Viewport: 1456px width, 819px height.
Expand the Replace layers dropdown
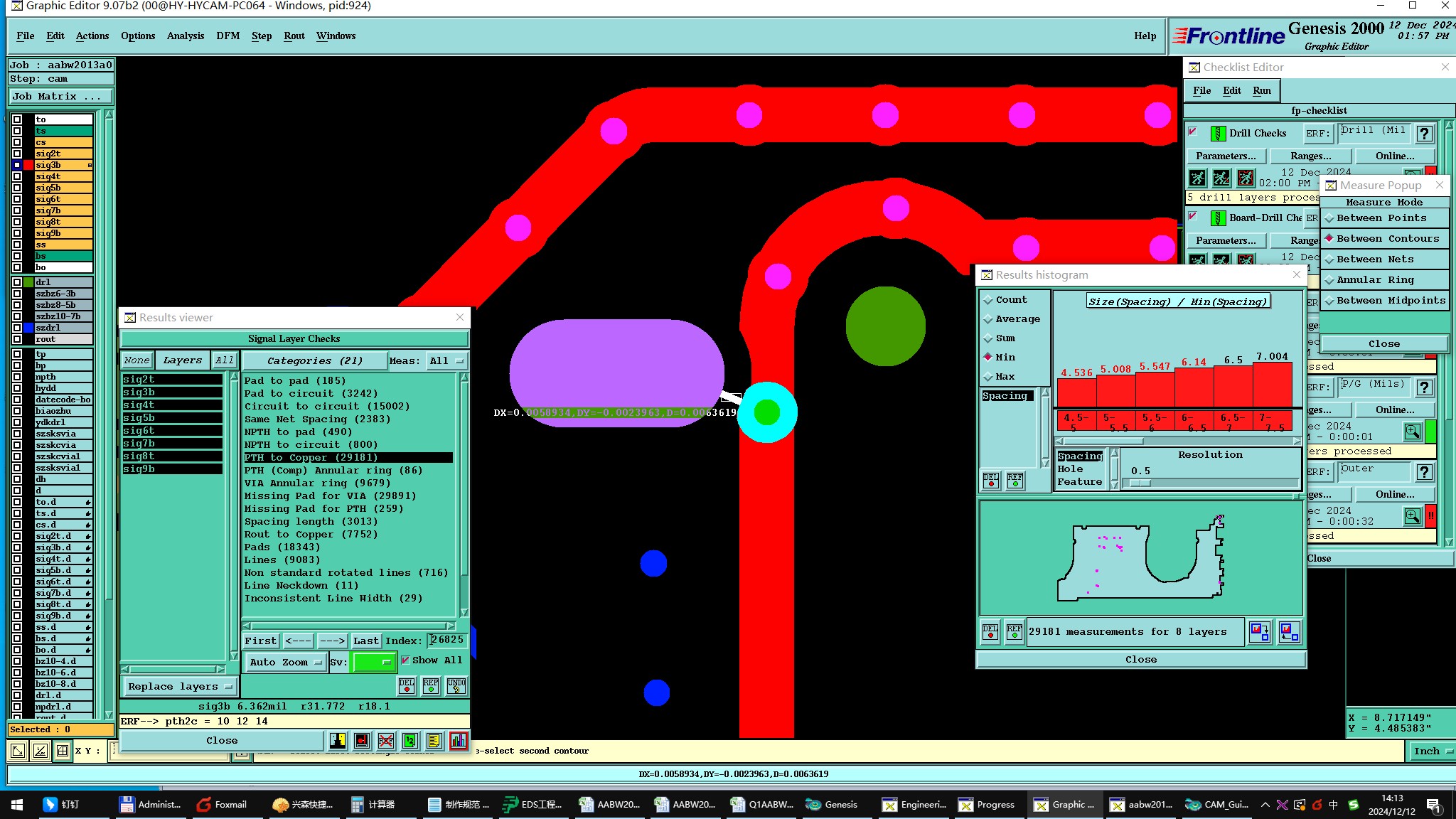(180, 686)
